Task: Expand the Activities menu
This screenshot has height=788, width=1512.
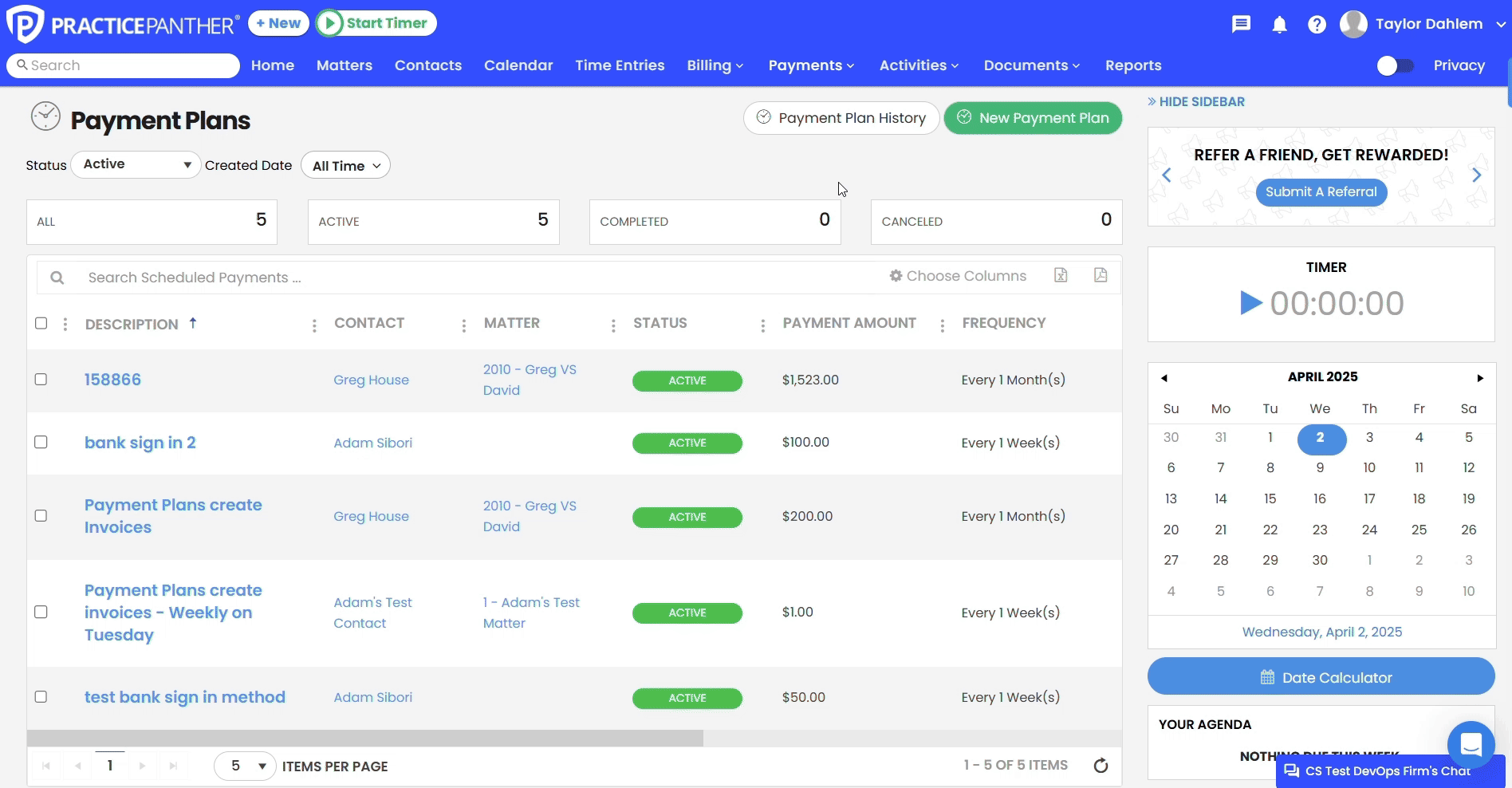Action: point(919,65)
